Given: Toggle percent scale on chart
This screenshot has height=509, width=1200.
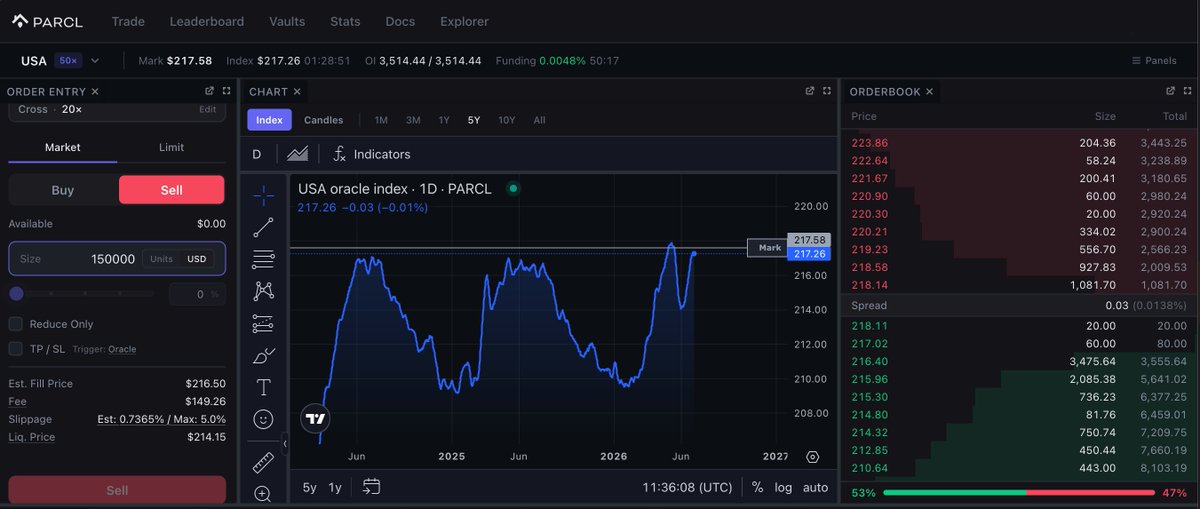Looking at the screenshot, I should pos(757,487).
